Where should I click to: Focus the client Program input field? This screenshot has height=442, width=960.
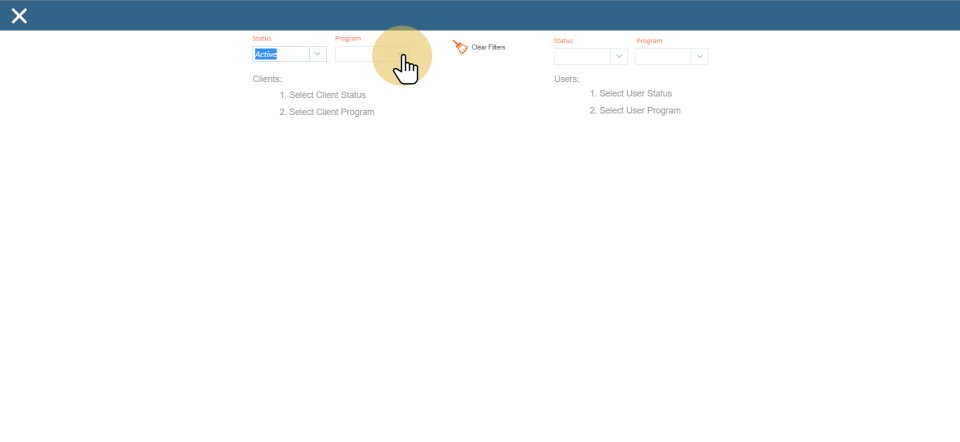click(362, 55)
